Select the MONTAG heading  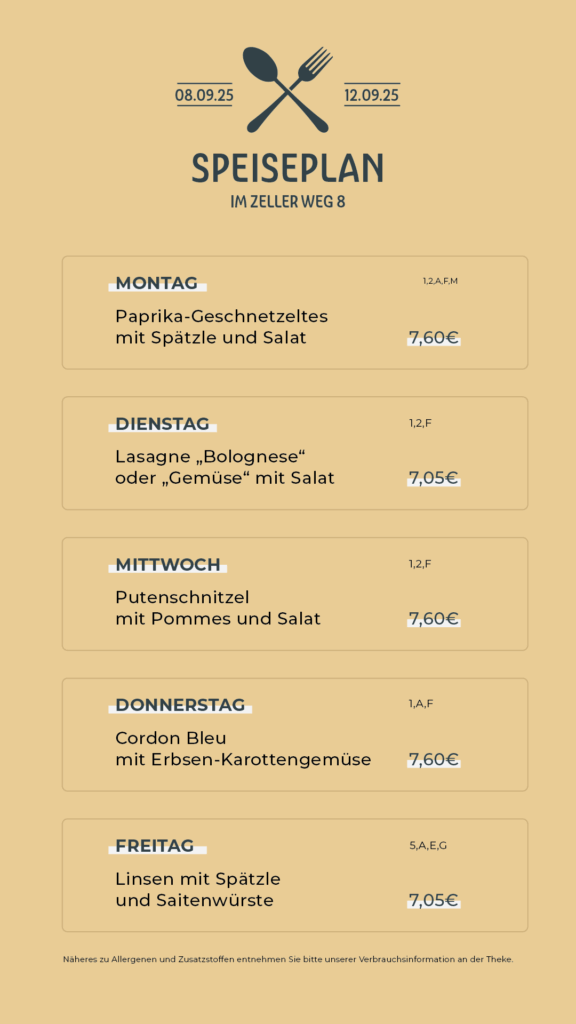point(157,283)
